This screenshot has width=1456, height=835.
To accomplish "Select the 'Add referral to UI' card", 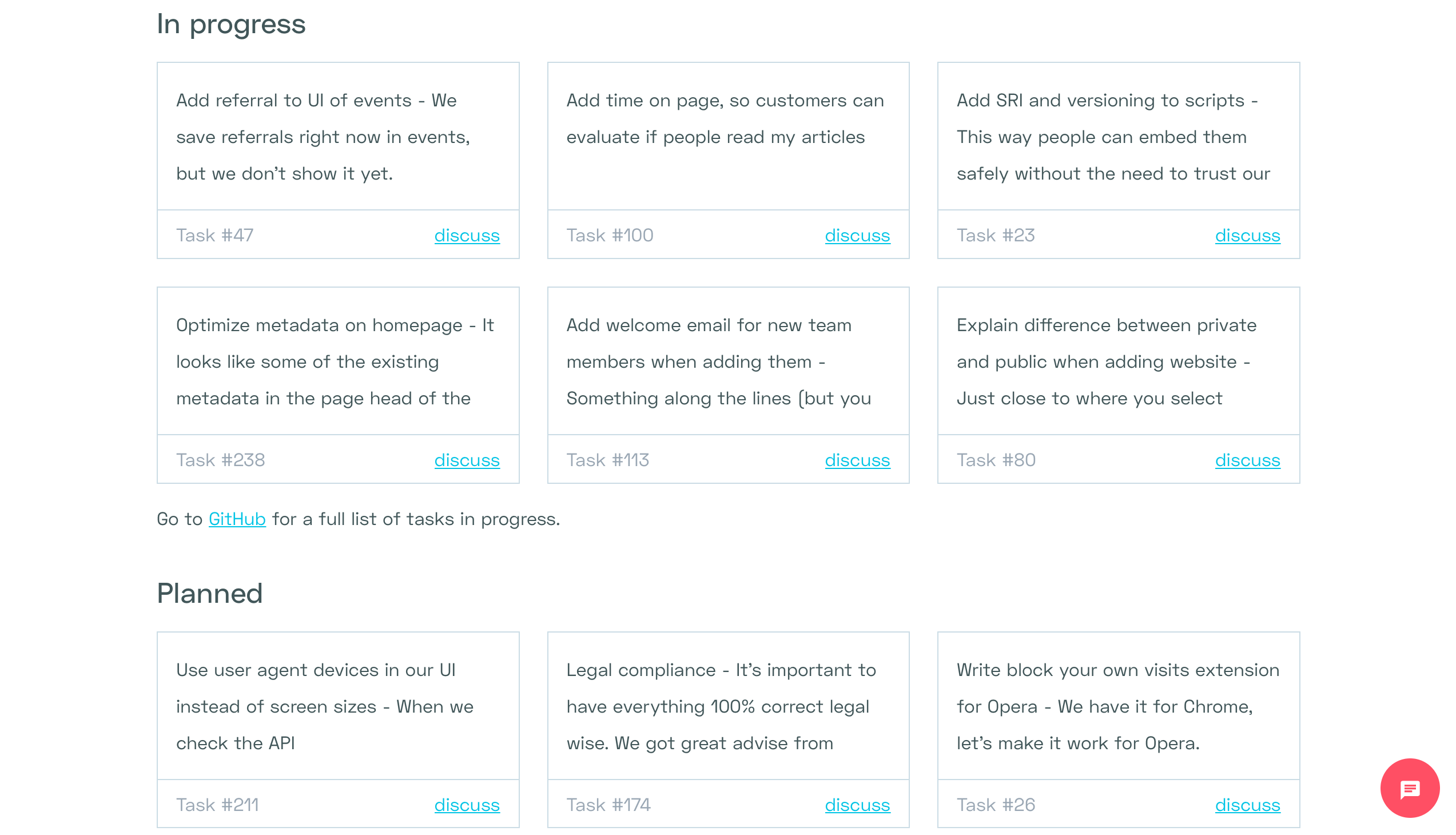I will click(338, 138).
